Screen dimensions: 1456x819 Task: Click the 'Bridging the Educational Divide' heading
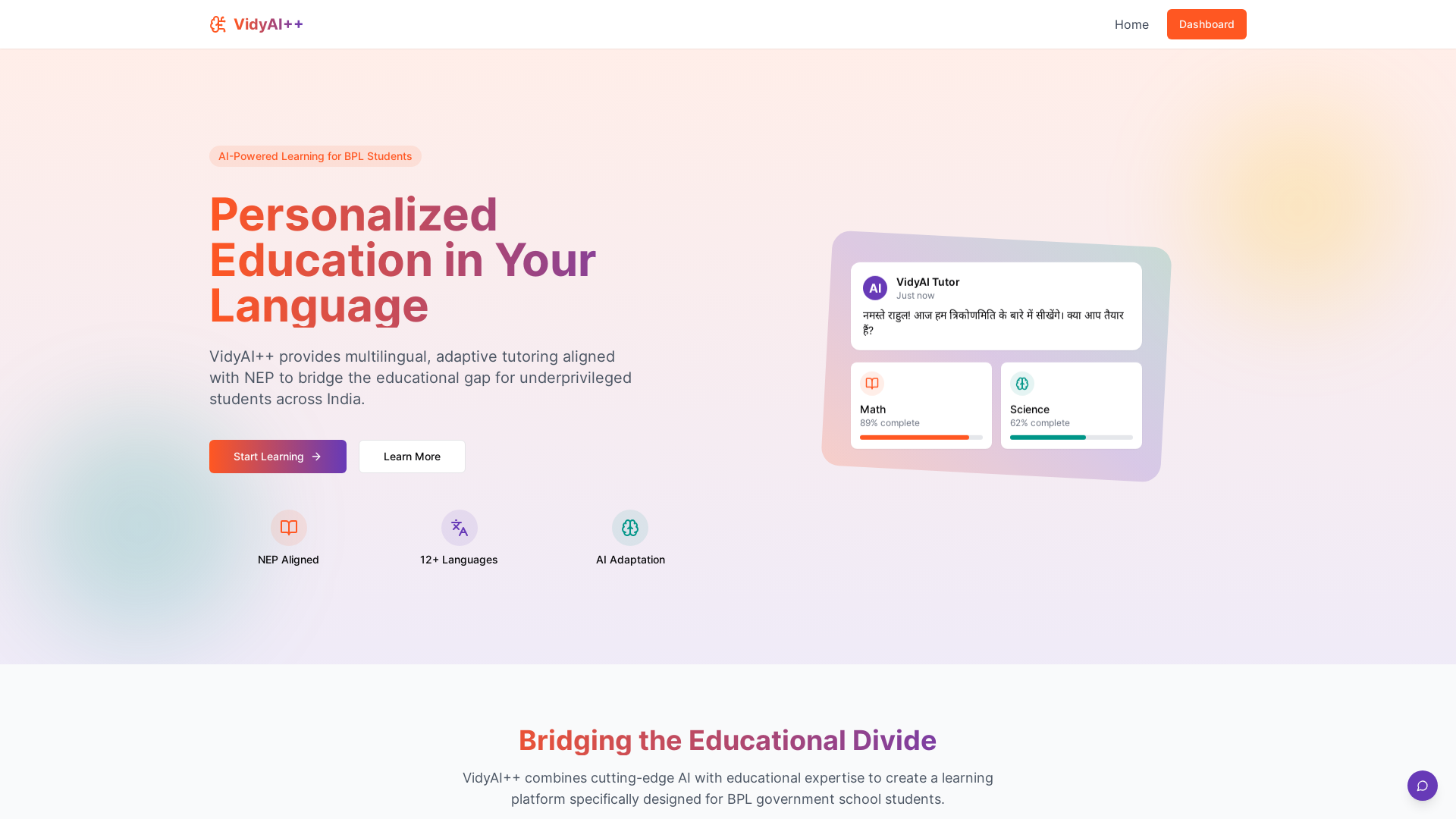[728, 740]
